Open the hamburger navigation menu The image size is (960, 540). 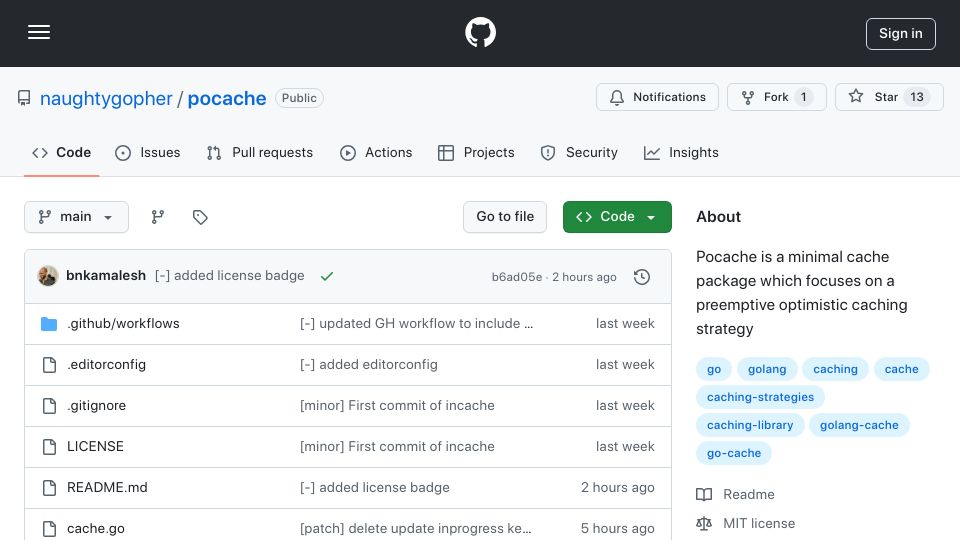39,32
